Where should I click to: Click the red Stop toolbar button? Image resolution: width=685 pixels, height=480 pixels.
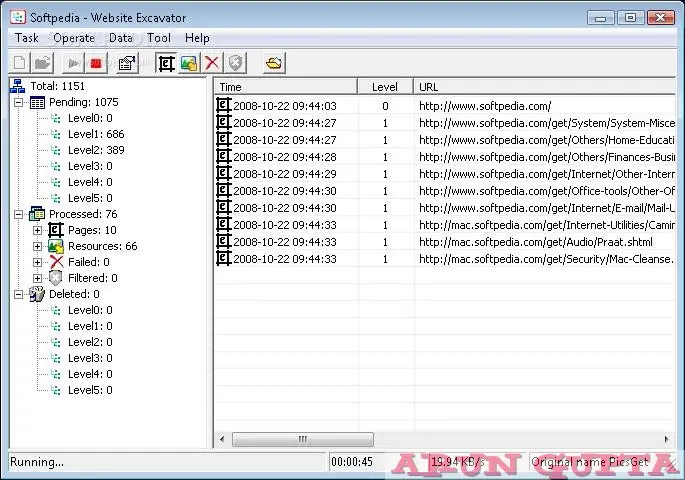(x=96, y=63)
